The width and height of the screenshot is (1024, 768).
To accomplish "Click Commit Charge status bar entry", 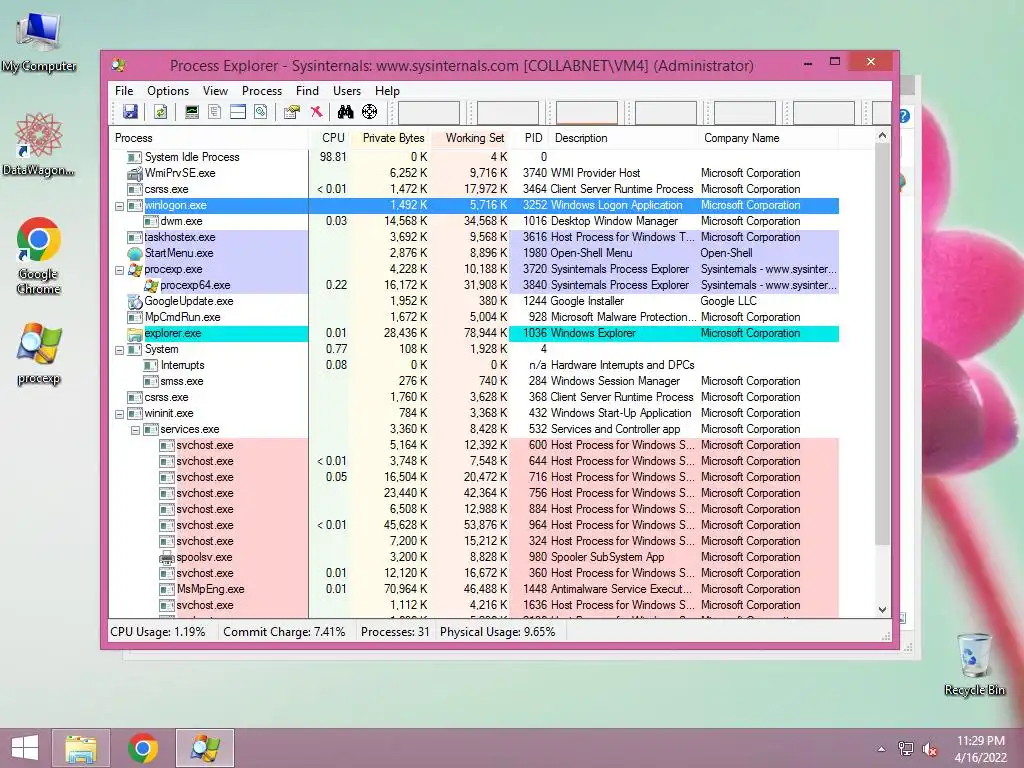I will [284, 632].
